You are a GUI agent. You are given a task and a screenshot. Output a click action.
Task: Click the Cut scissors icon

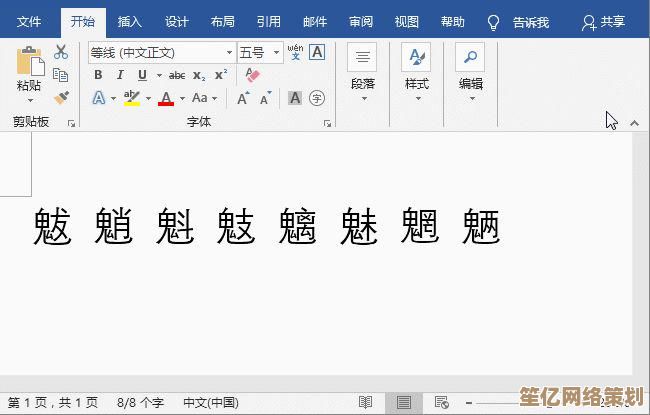[x=61, y=52]
